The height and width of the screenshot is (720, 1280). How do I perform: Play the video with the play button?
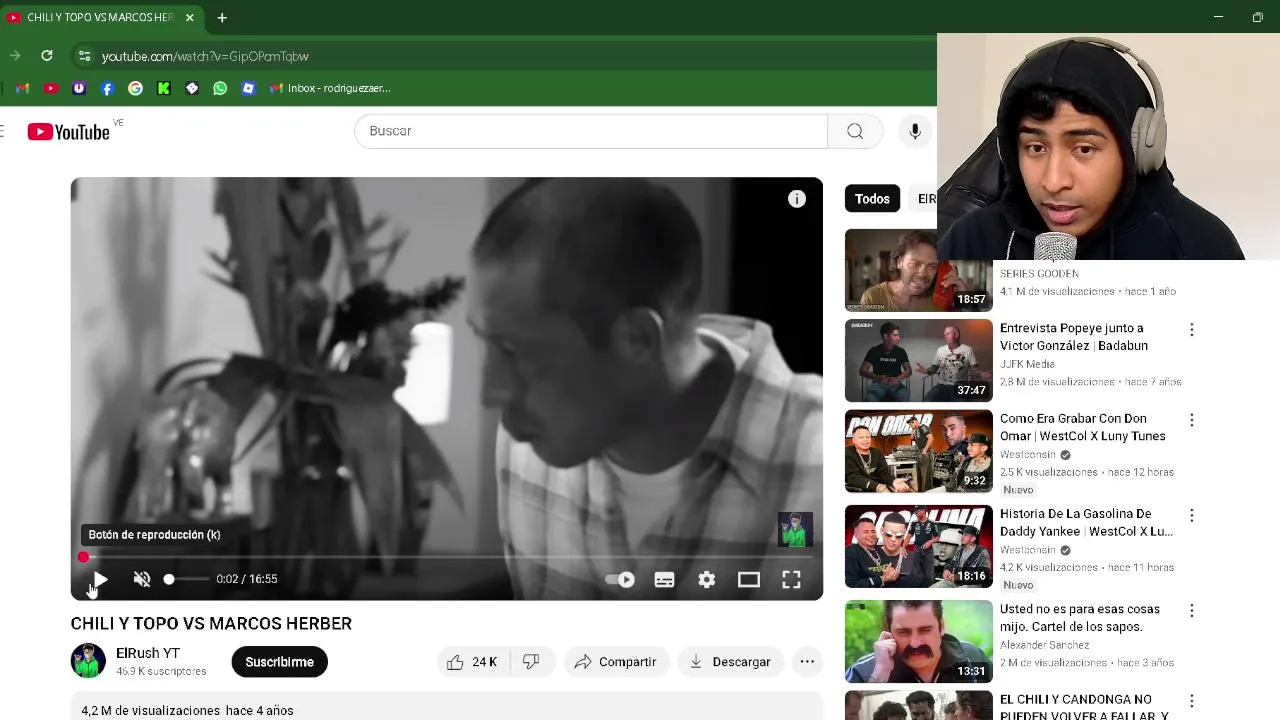[100, 579]
